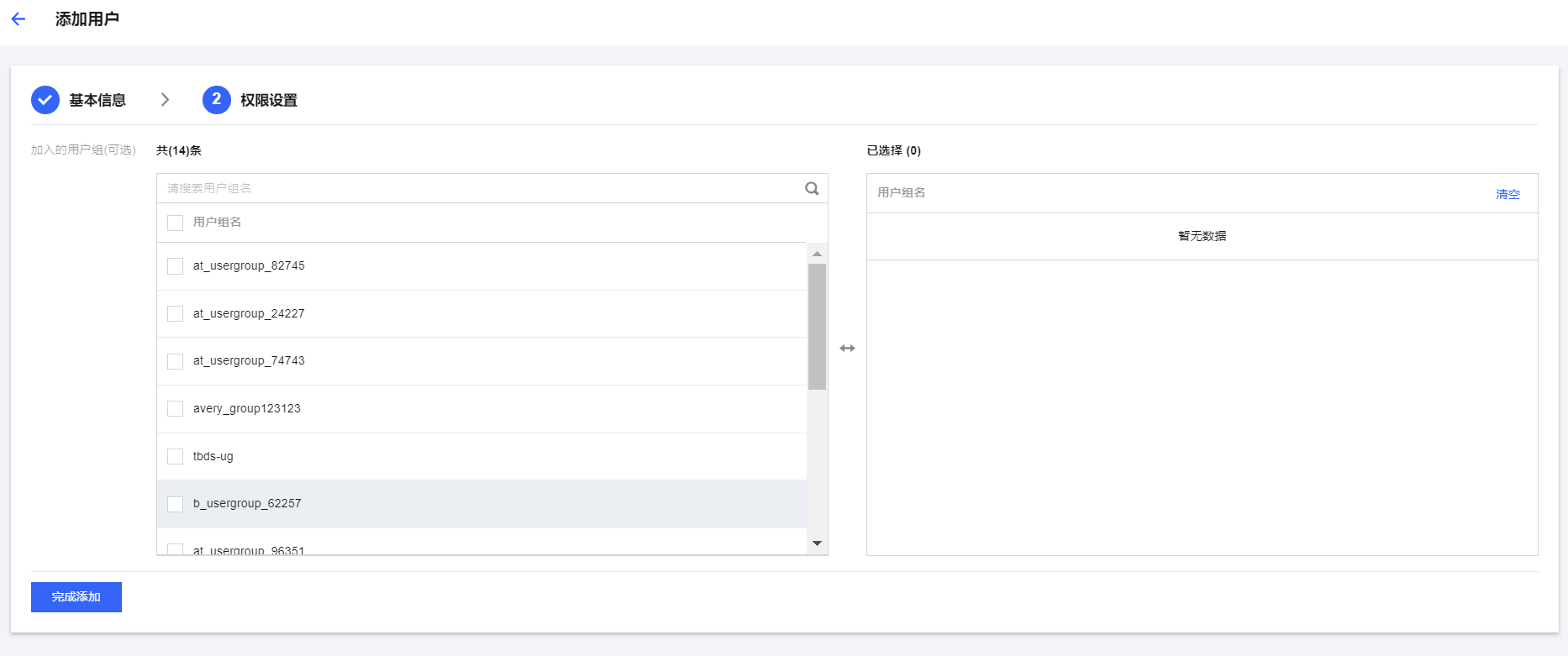Go to the 基本信息 step

click(x=97, y=100)
